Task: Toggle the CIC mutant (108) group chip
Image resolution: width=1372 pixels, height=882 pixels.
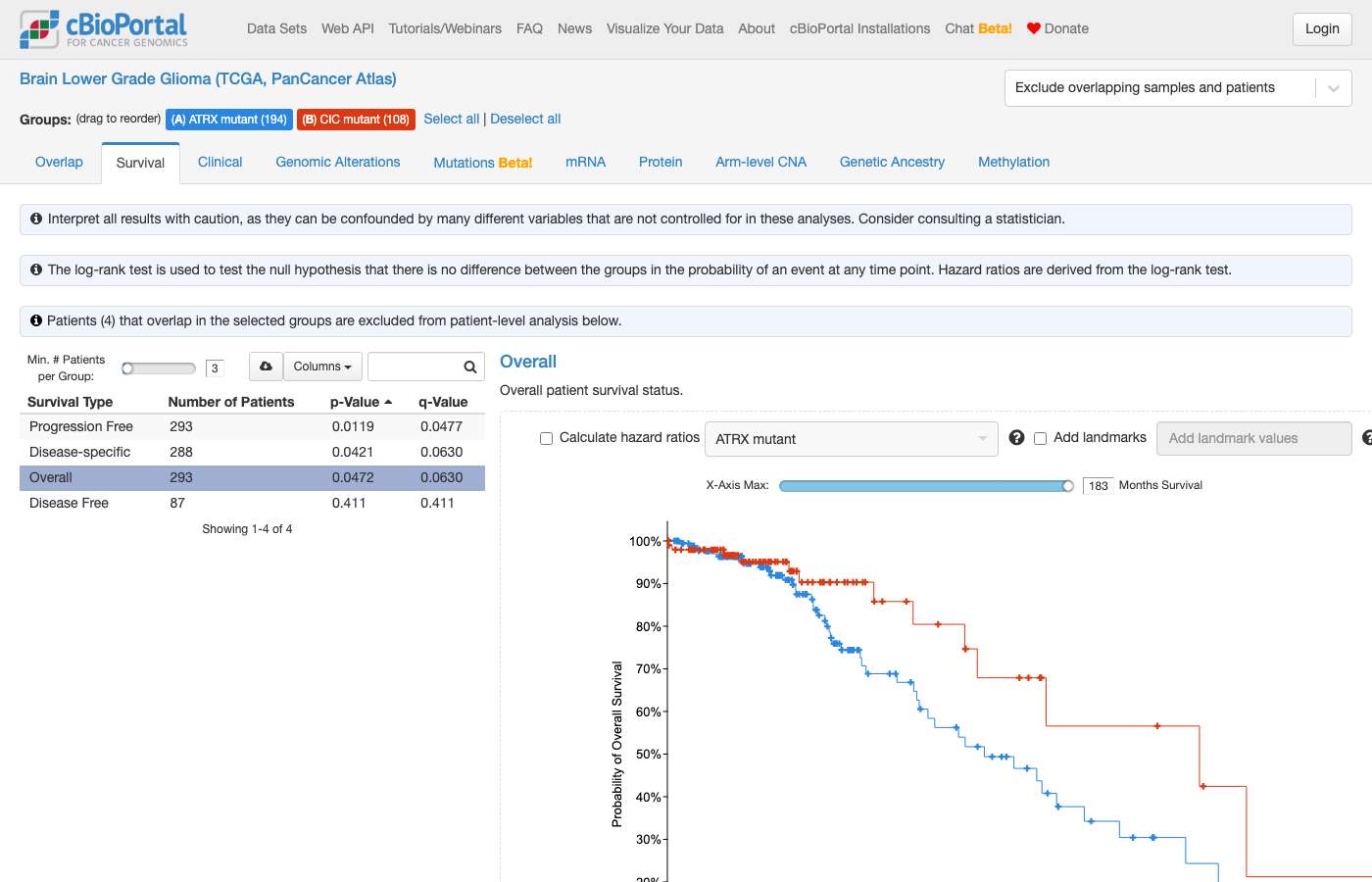Action: pos(356,120)
